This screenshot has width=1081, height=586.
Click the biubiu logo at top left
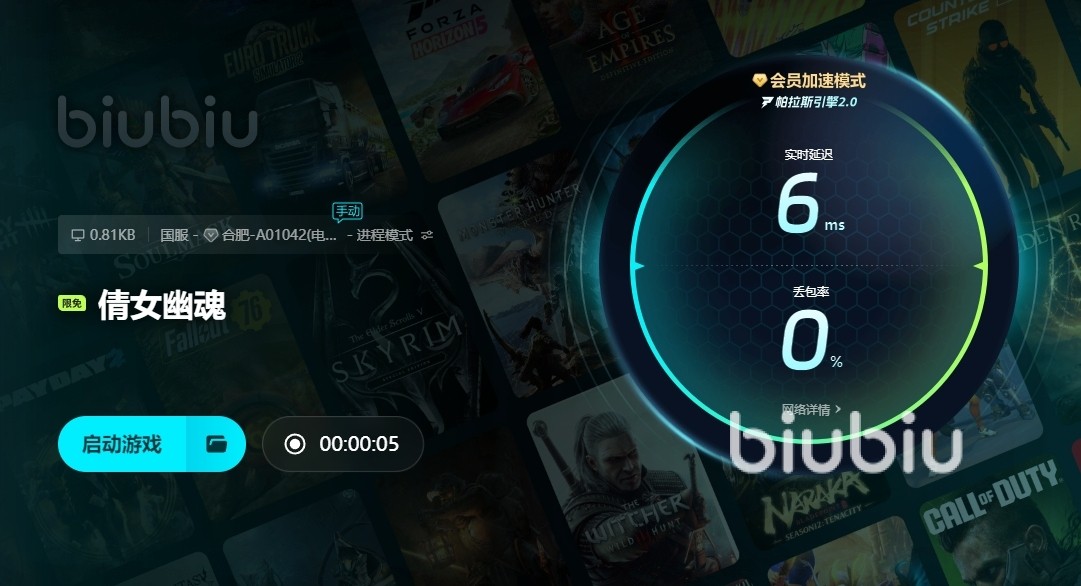pyautogui.click(x=158, y=122)
